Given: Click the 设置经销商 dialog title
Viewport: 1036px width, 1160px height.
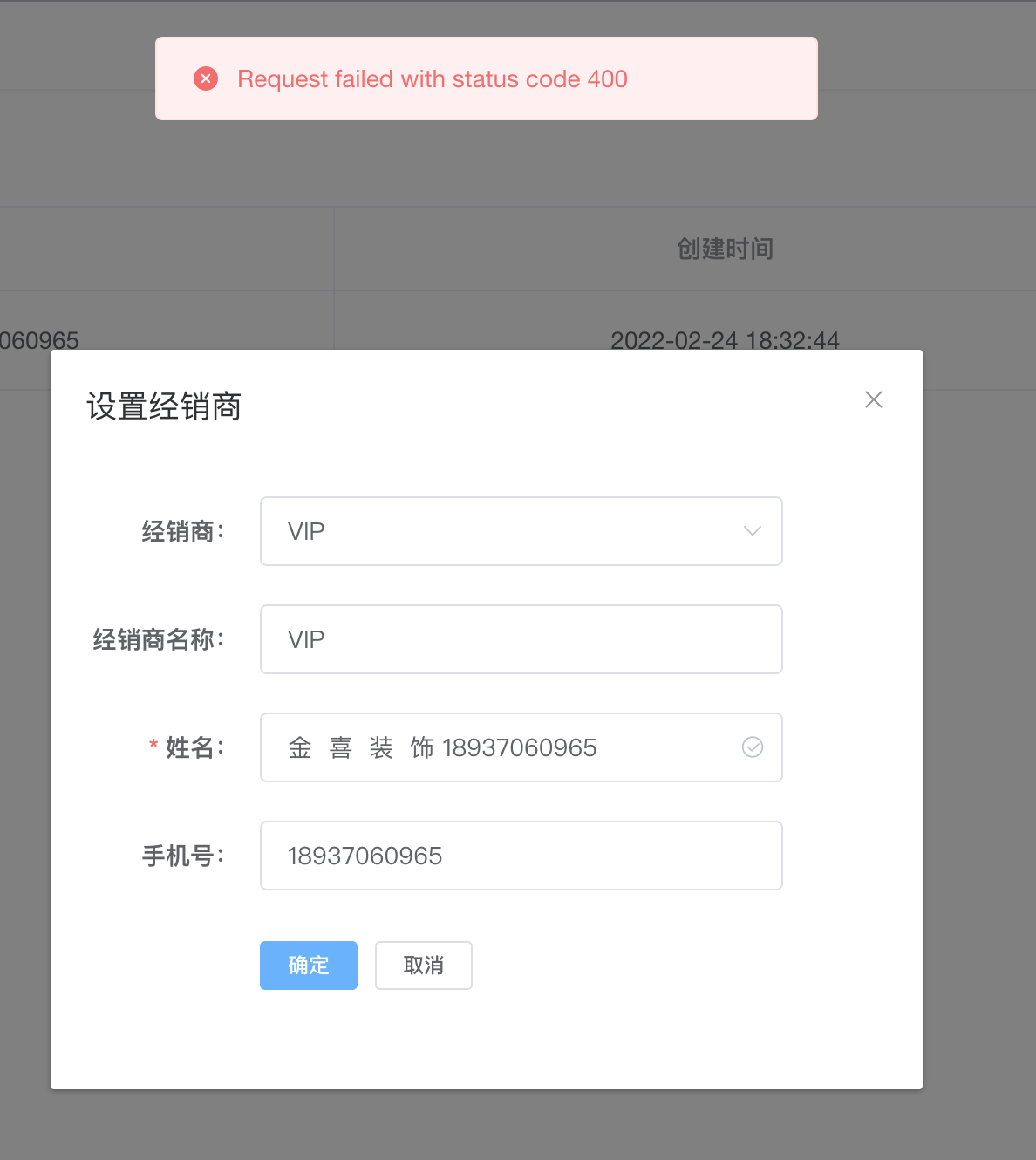Looking at the screenshot, I should (x=164, y=406).
